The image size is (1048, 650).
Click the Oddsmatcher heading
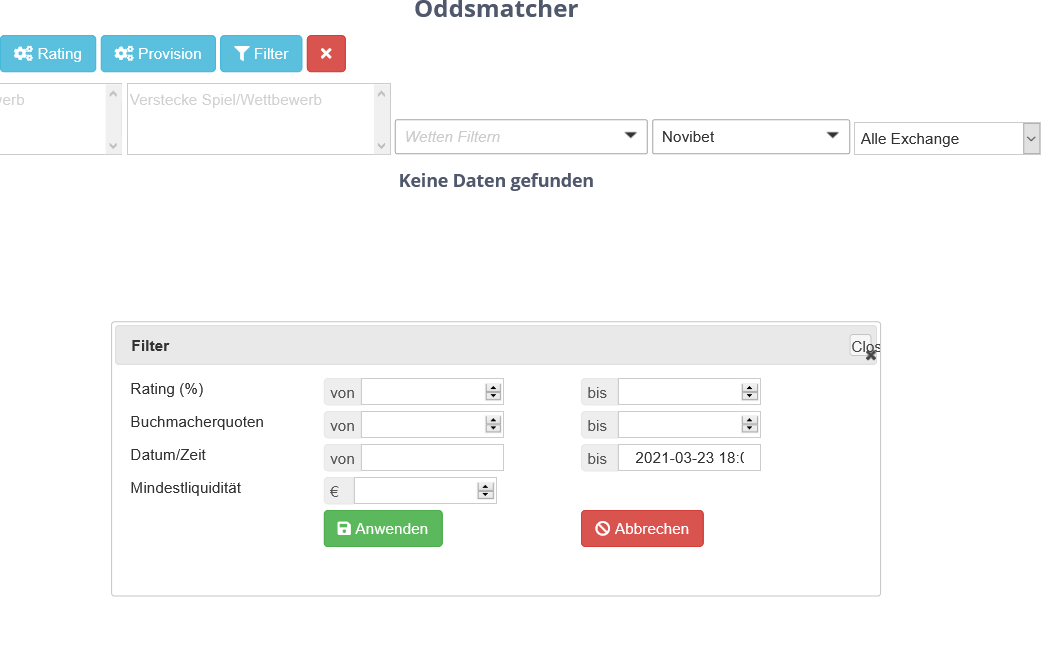pos(496,9)
